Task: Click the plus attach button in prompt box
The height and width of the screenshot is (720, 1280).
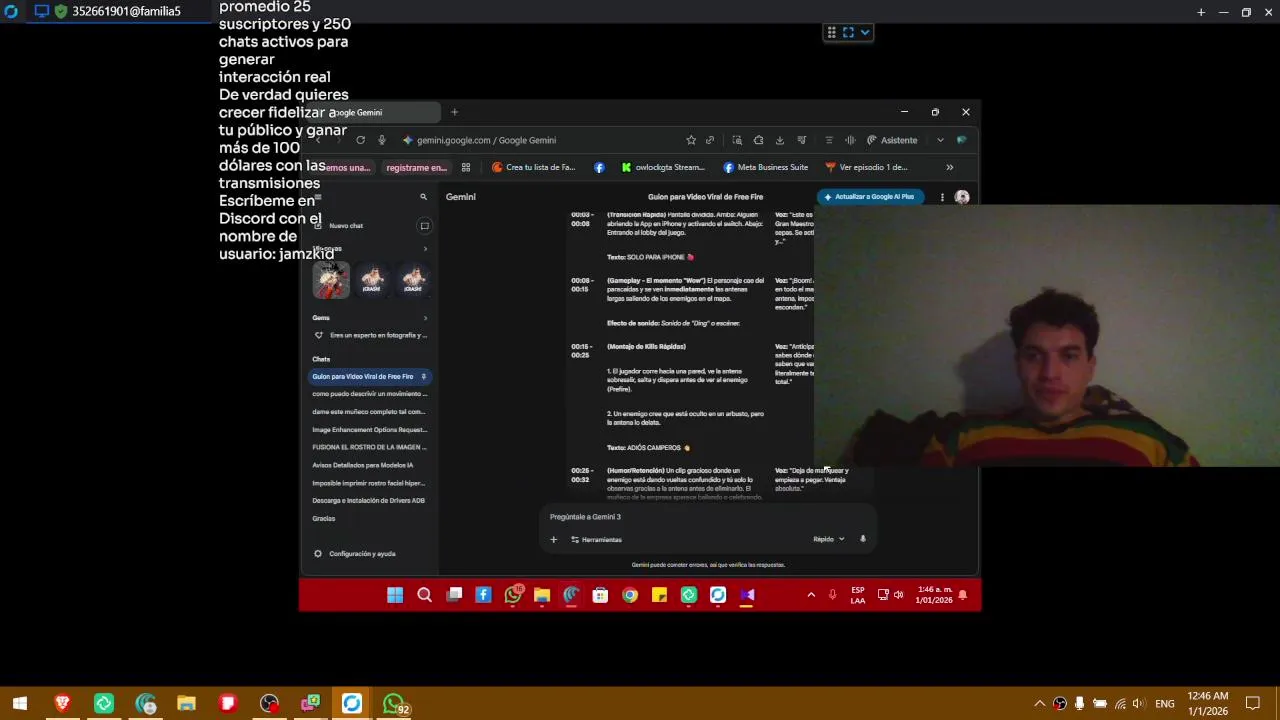Action: (x=553, y=540)
